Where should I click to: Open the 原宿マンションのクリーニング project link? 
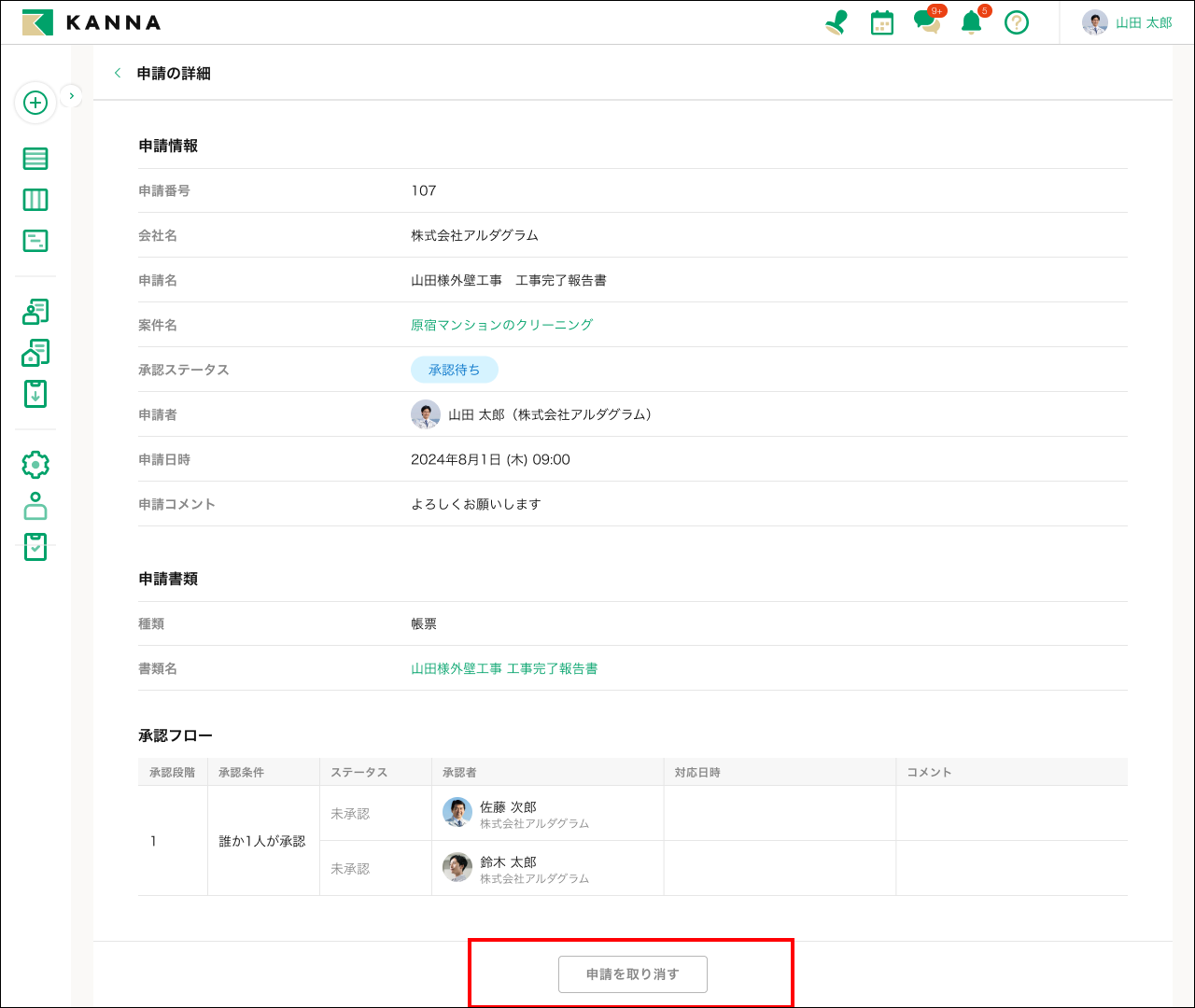click(x=501, y=325)
